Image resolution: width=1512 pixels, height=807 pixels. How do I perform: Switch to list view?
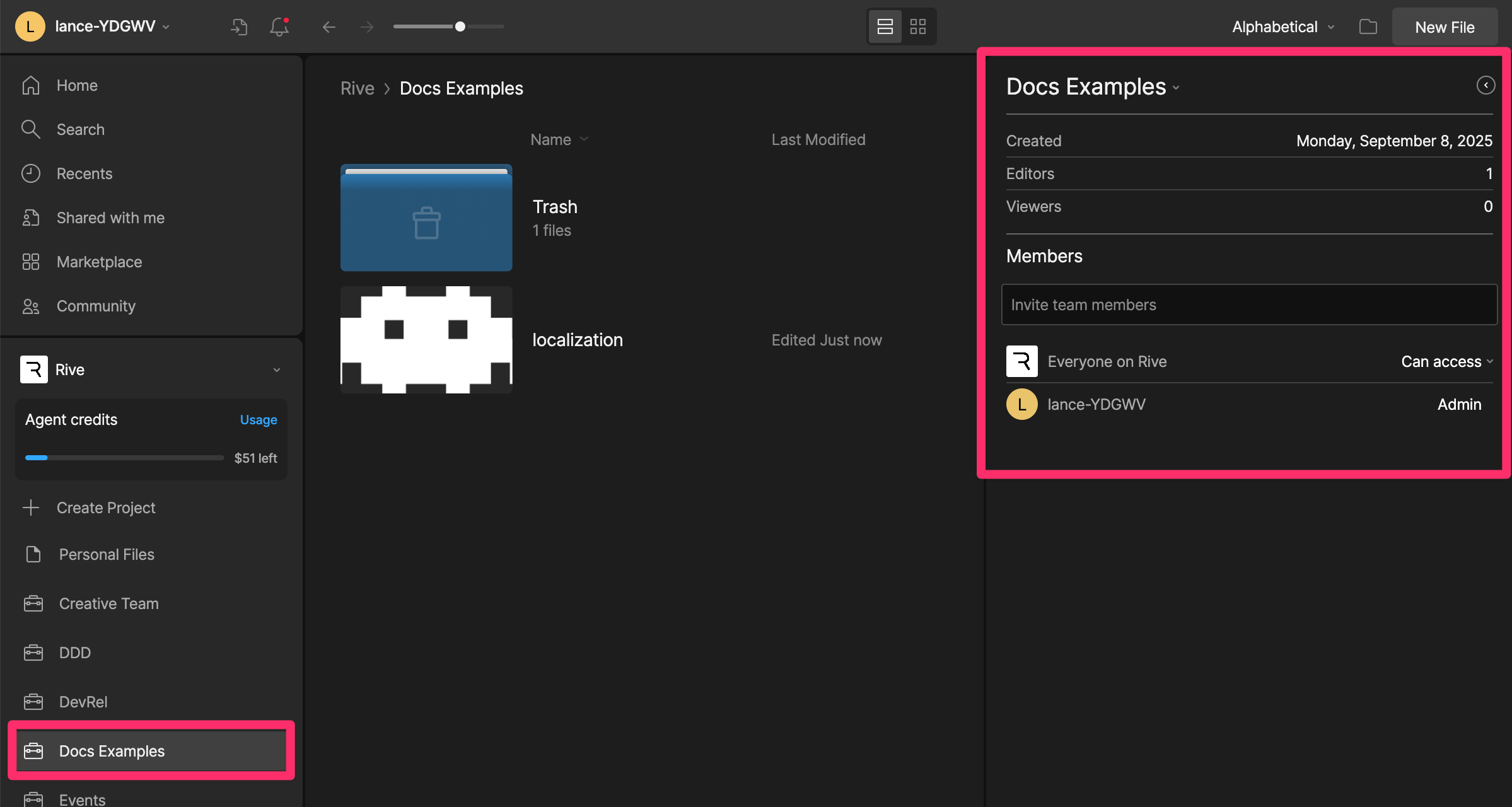pos(885,26)
